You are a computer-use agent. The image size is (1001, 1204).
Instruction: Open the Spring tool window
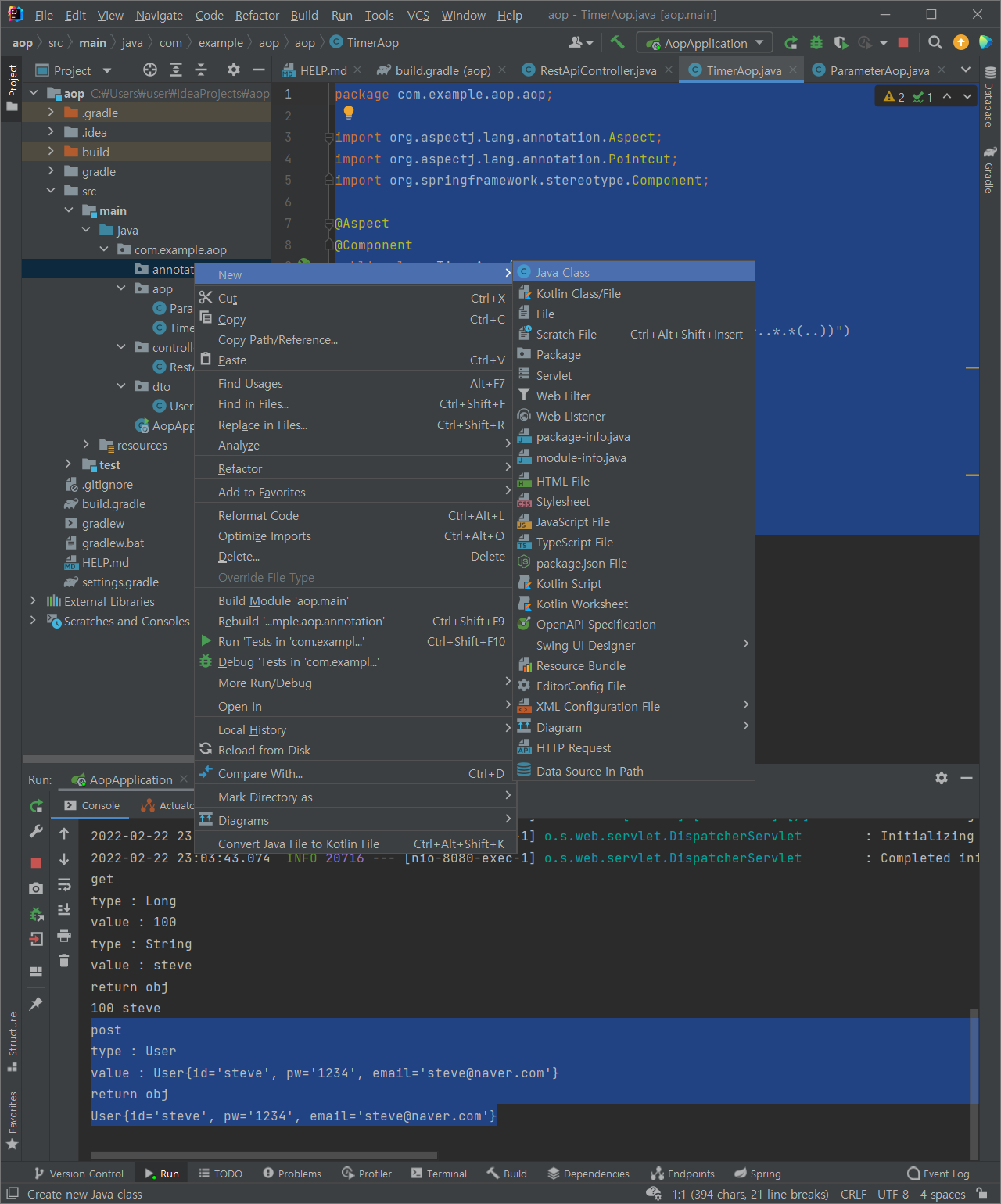757,1174
